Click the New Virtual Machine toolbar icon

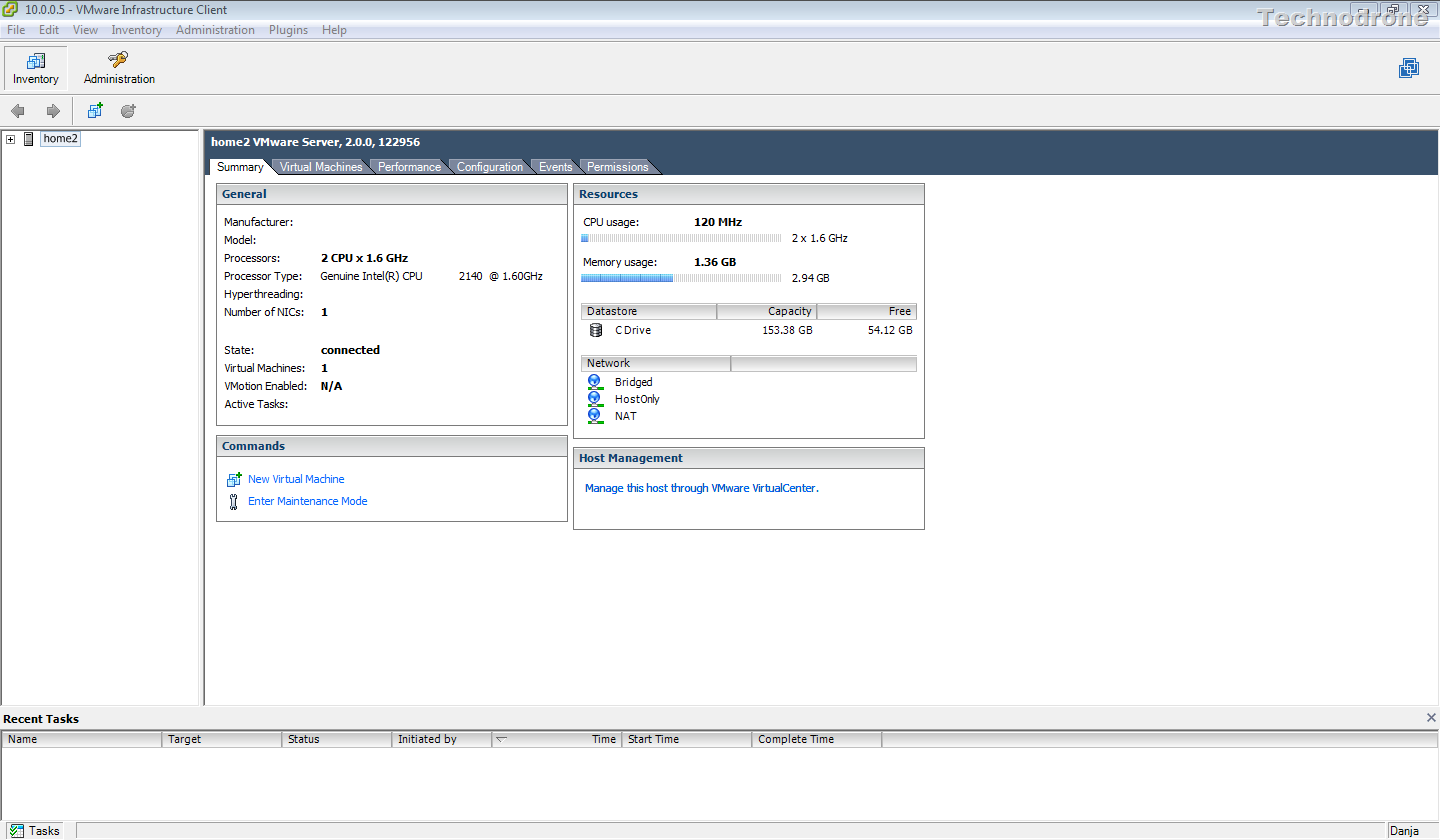95,111
